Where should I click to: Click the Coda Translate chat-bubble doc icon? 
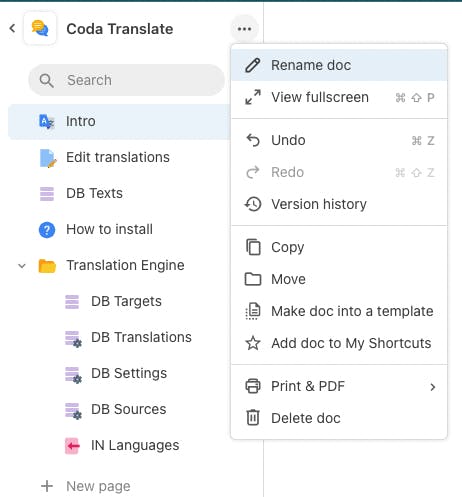[40, 28]
